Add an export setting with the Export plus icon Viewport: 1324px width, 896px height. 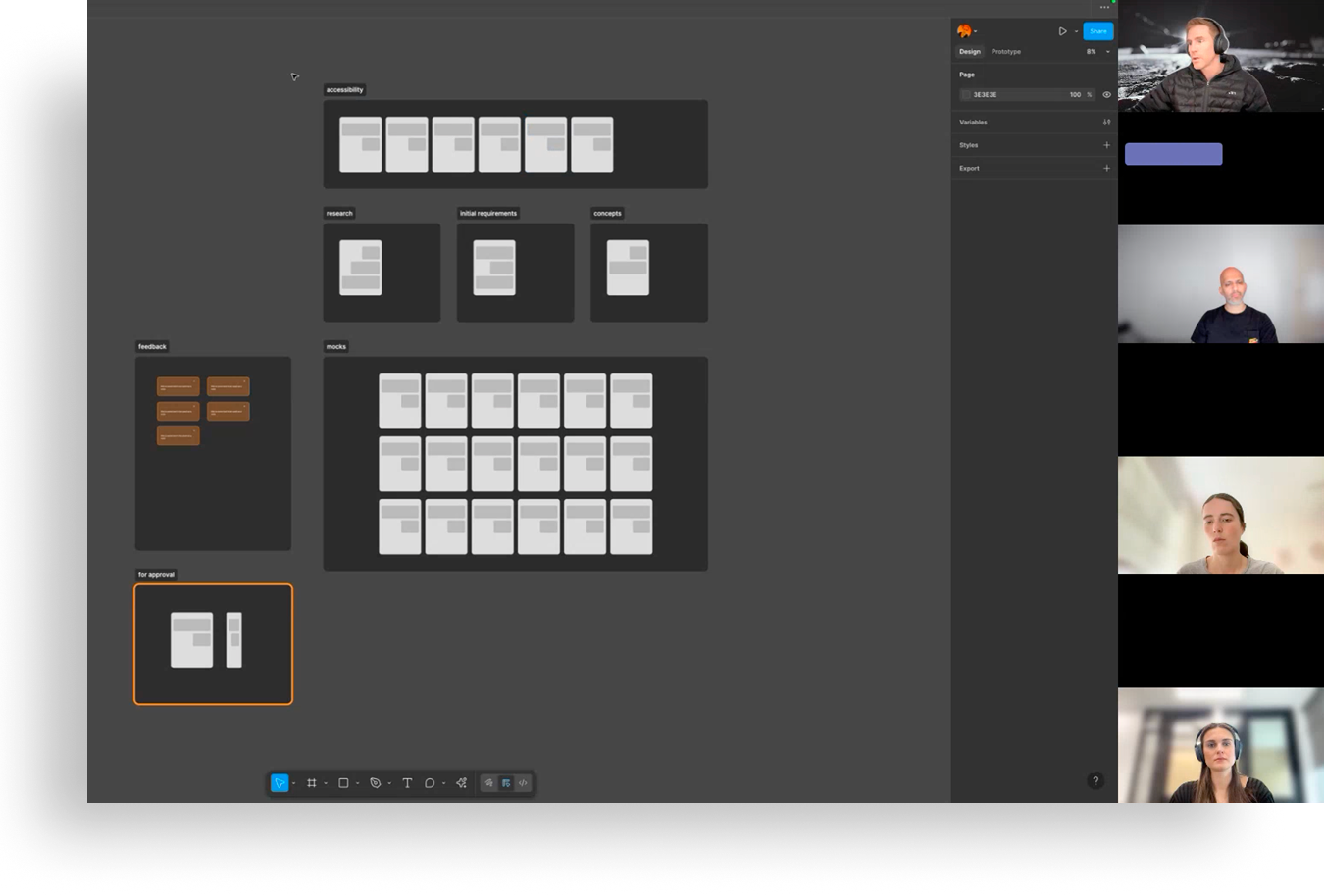1107,168
